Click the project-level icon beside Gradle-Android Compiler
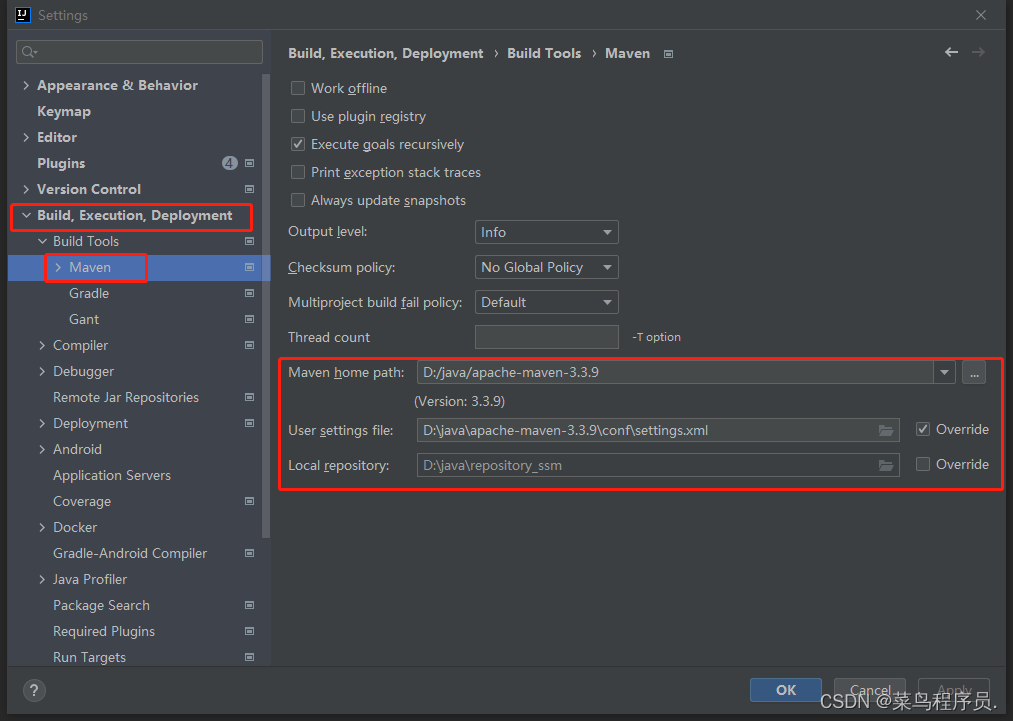The image size is (1013, 721). coord(249,553)
